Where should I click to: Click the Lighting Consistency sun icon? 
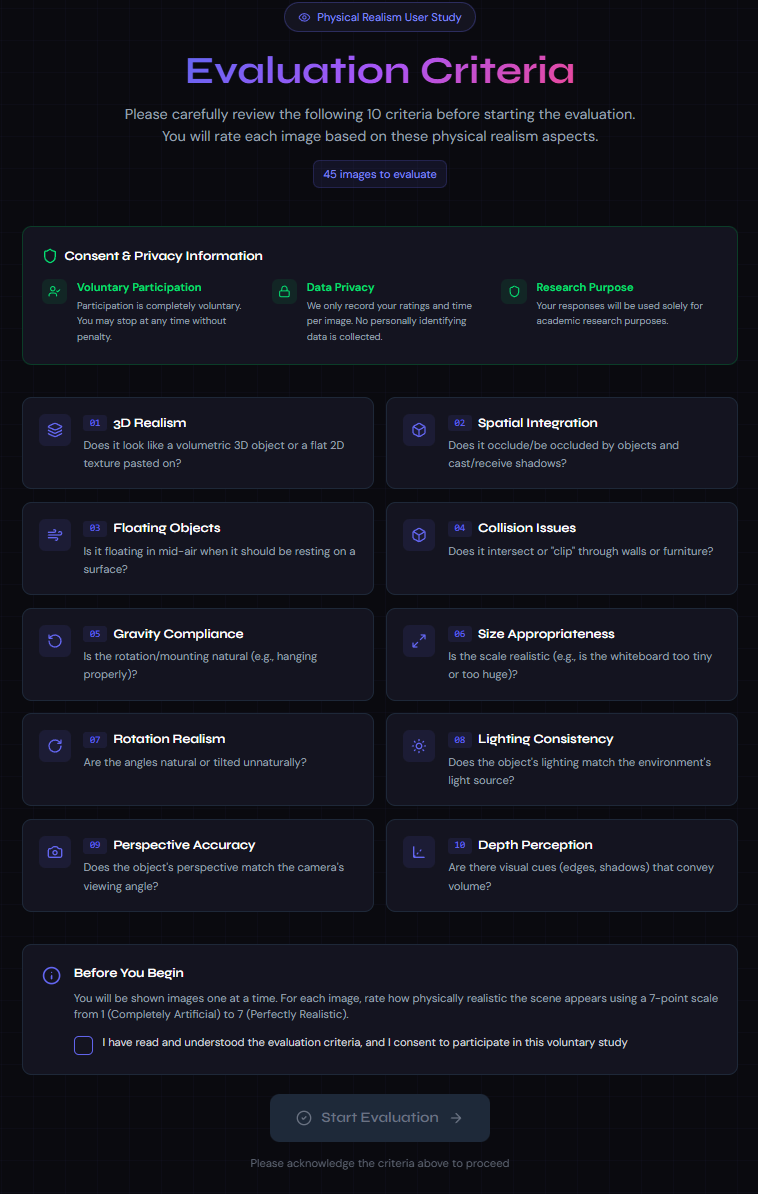click(419, 746)
